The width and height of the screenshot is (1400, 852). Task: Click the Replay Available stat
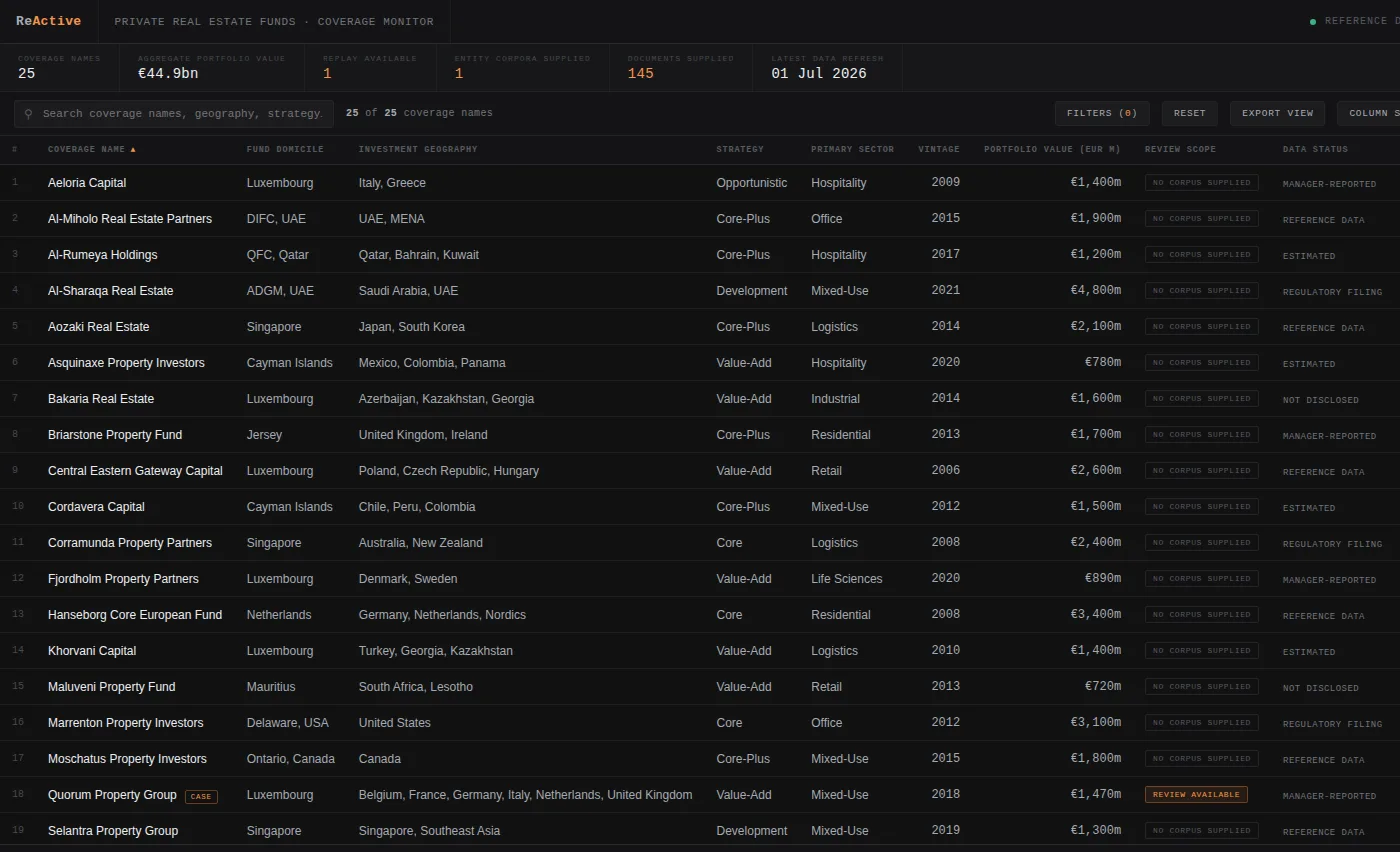[369, 67]
